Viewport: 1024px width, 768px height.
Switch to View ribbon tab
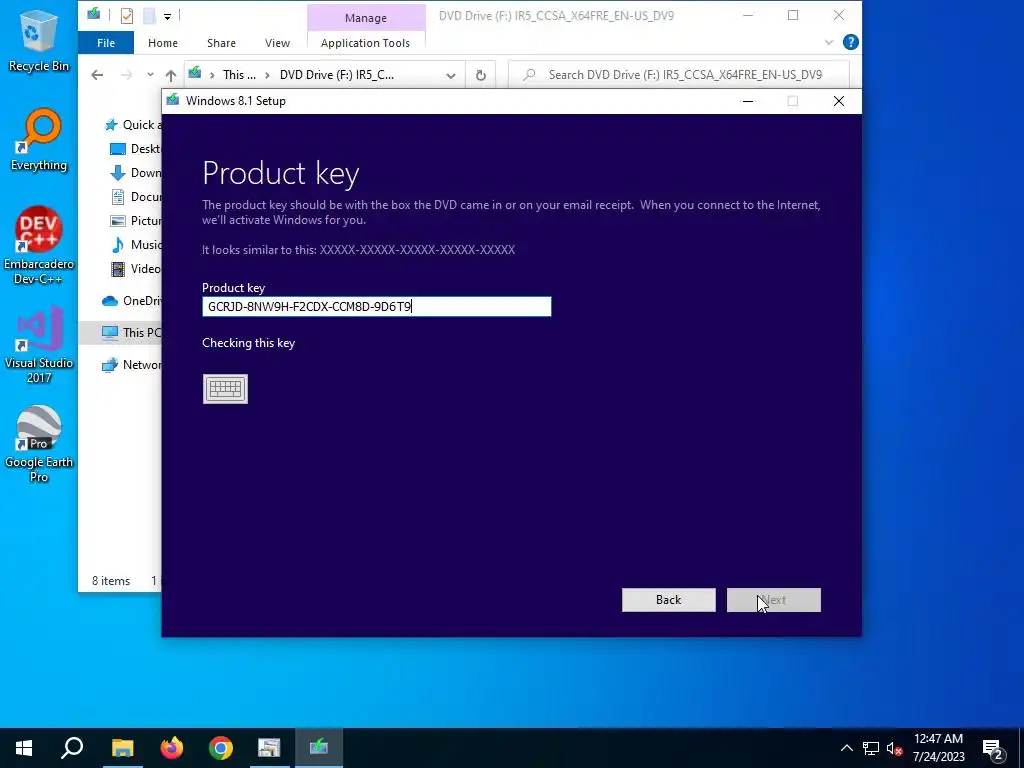coord(278,43)
